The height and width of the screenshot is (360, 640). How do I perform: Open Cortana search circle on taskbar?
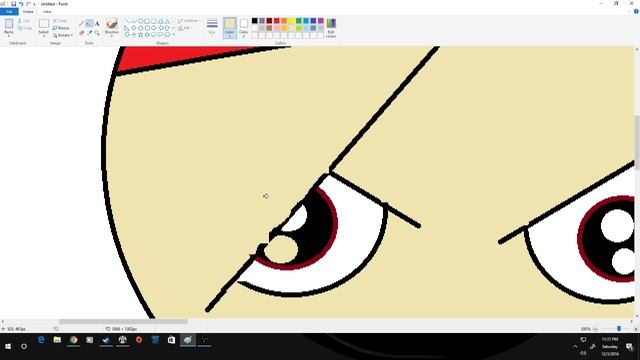tap(24, 346)
